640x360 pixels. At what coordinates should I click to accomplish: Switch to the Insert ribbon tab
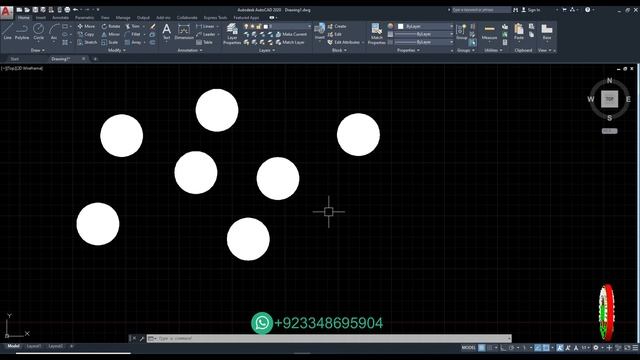pyautogui.click(x=41, y=18)
